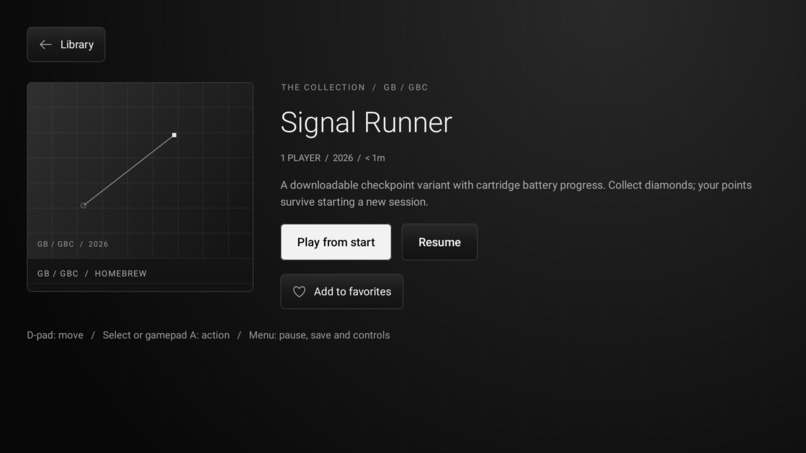Click the heart icon in Add to favorites

pyautogui.click(x=299, y=292)
